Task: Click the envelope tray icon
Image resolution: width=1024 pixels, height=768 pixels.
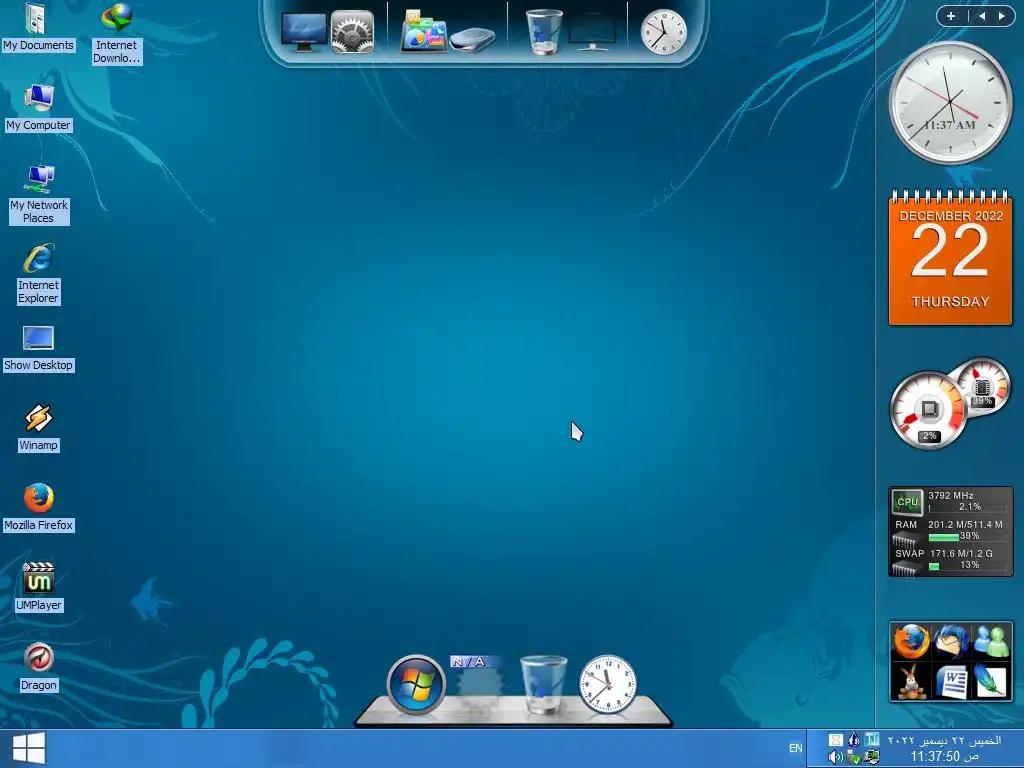Action: (x=835, y=740)
